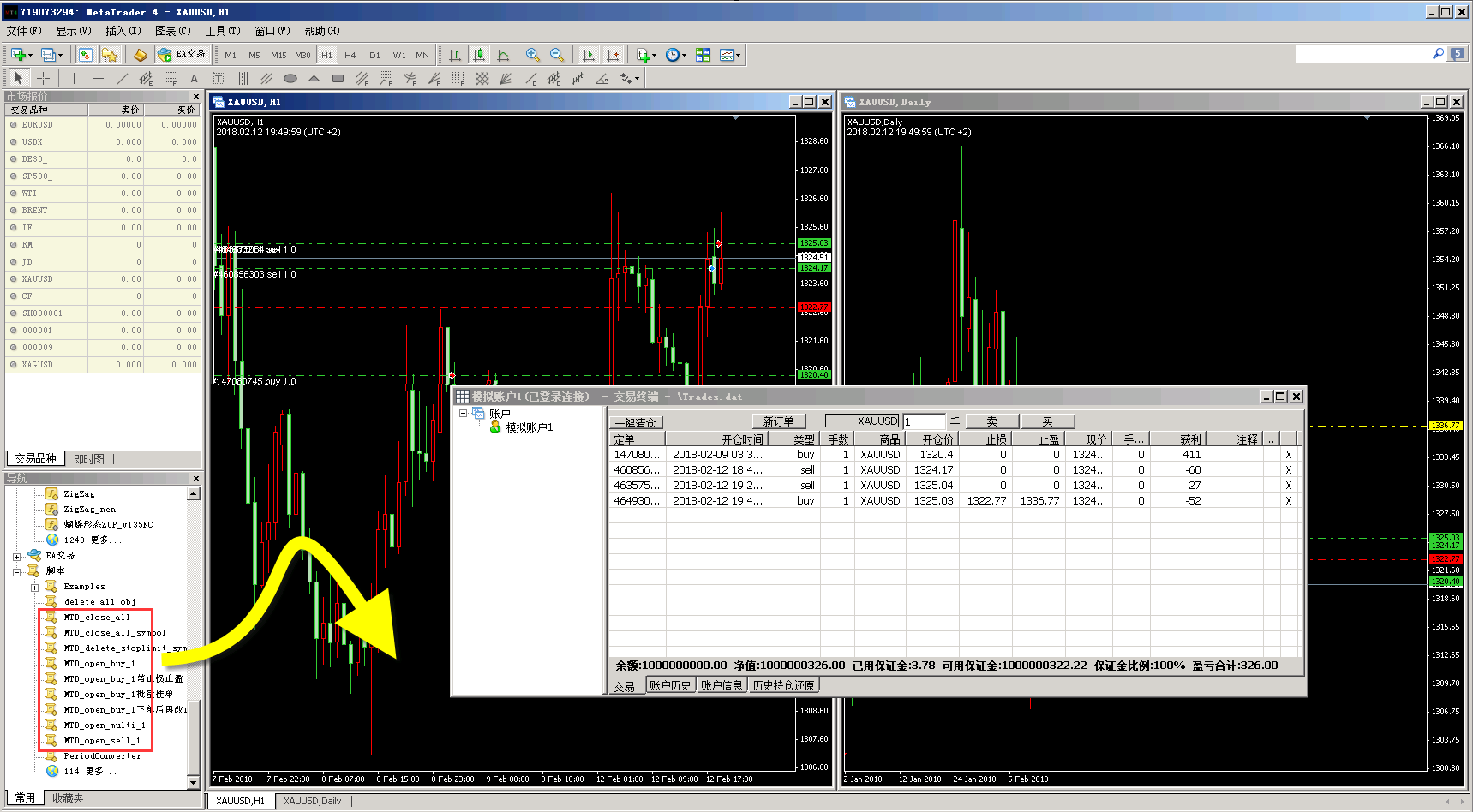Screen dimensions: 1473x812
Task: Toggle the EA交易 auto-trading button
Action: tap(182, 54)
